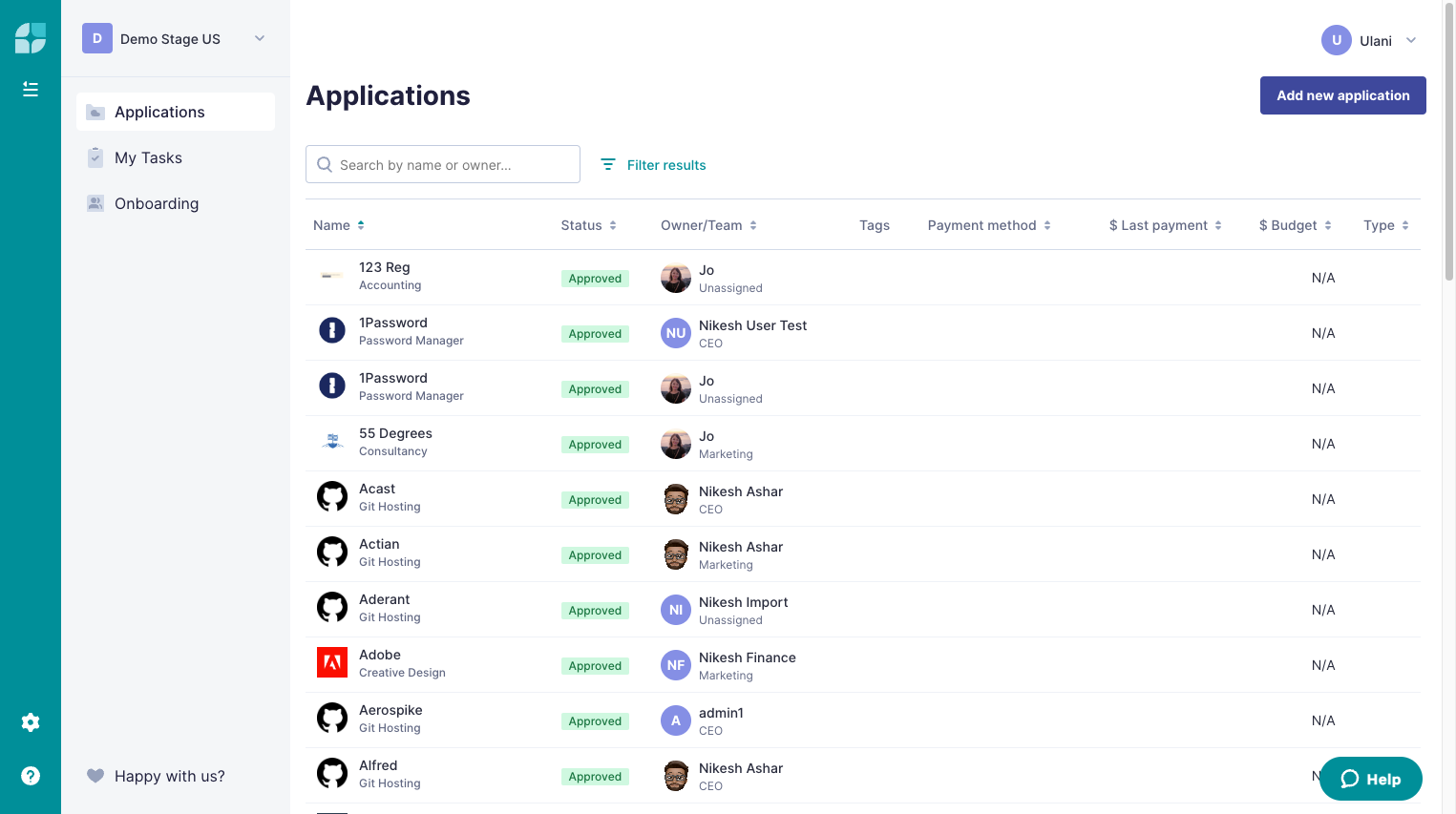The height and width of the screenshot is (814, 1456).
Task: Sort by Type column
Action: tap(1386, 225)
